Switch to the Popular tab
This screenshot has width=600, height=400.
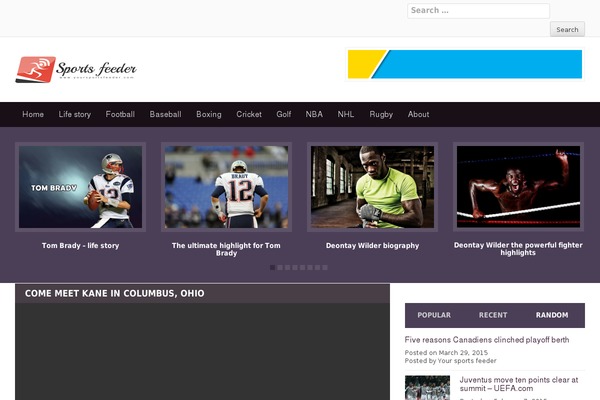(x=434, y=315)
